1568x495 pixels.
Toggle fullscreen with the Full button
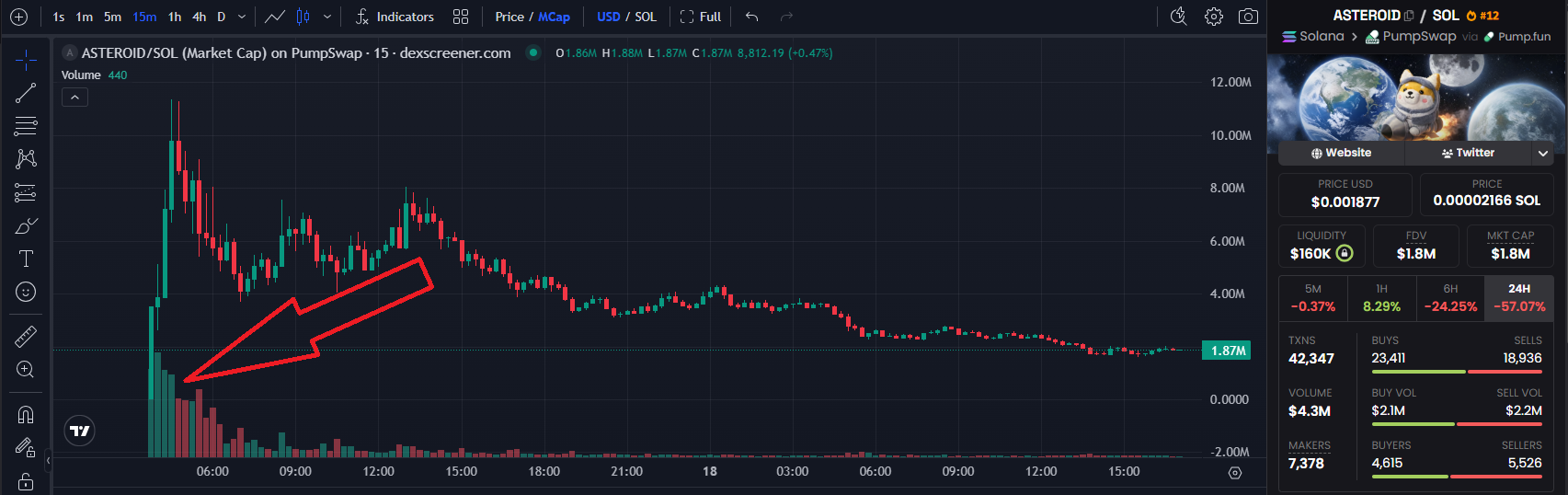tap(701, 17)
